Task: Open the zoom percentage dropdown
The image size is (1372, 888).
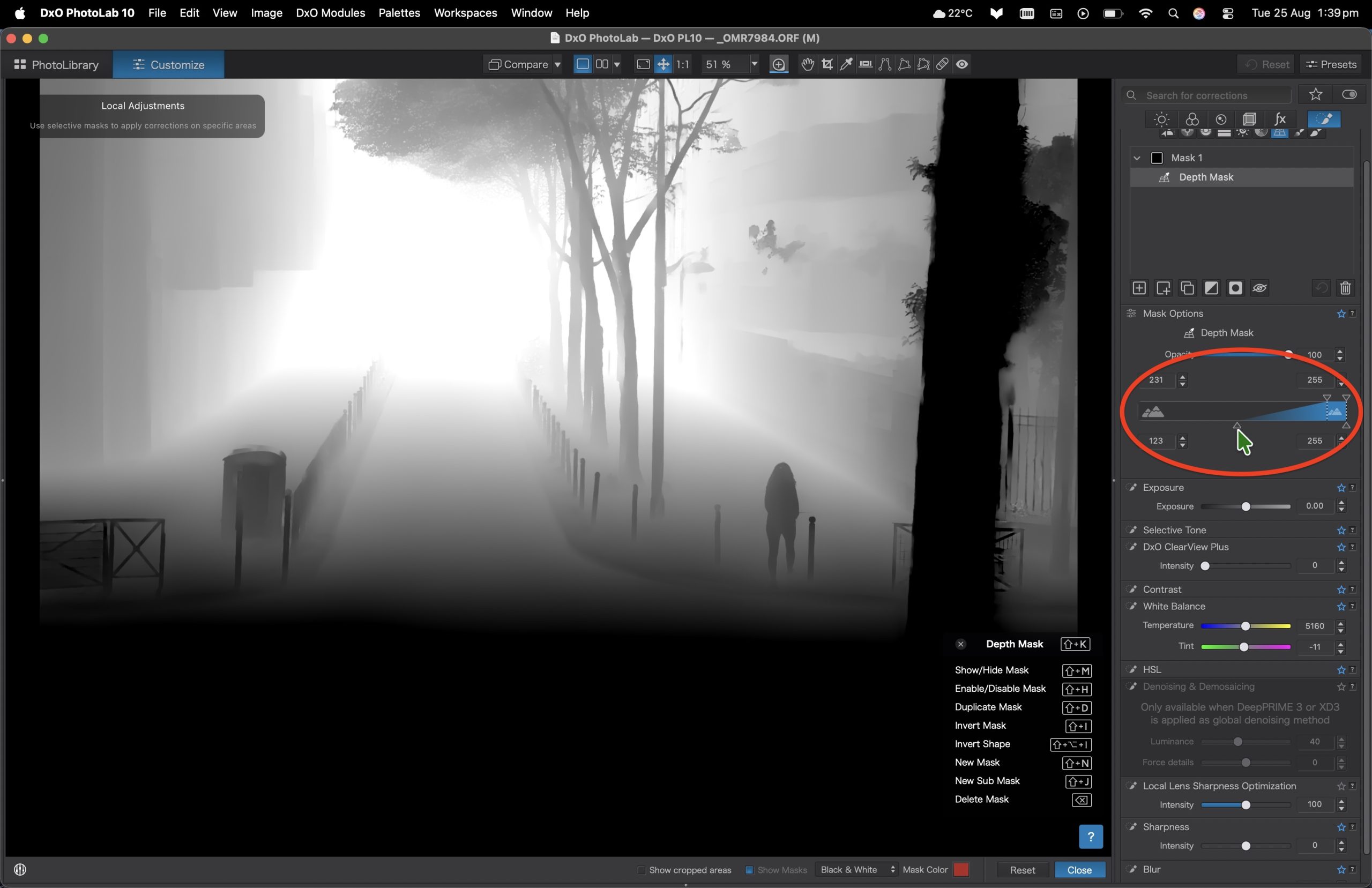Action: click(x=754, y=65)
